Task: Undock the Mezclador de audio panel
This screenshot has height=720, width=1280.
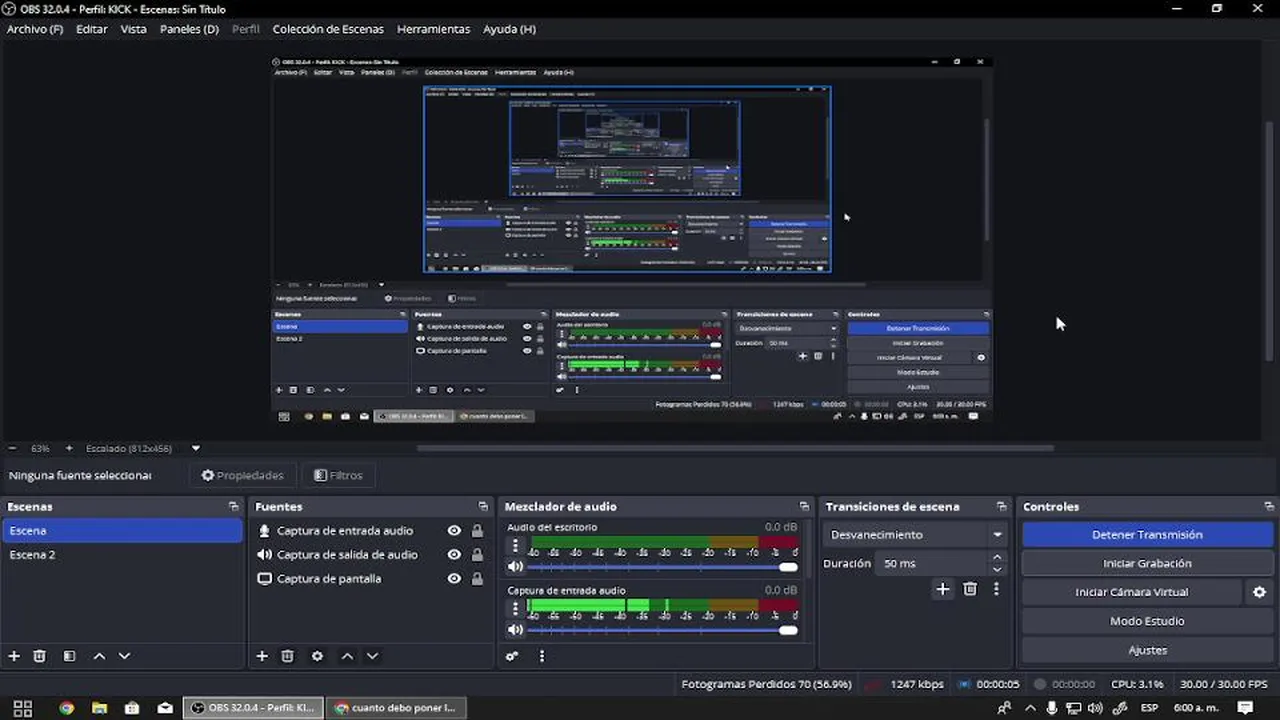Action: tap(804, 507)
